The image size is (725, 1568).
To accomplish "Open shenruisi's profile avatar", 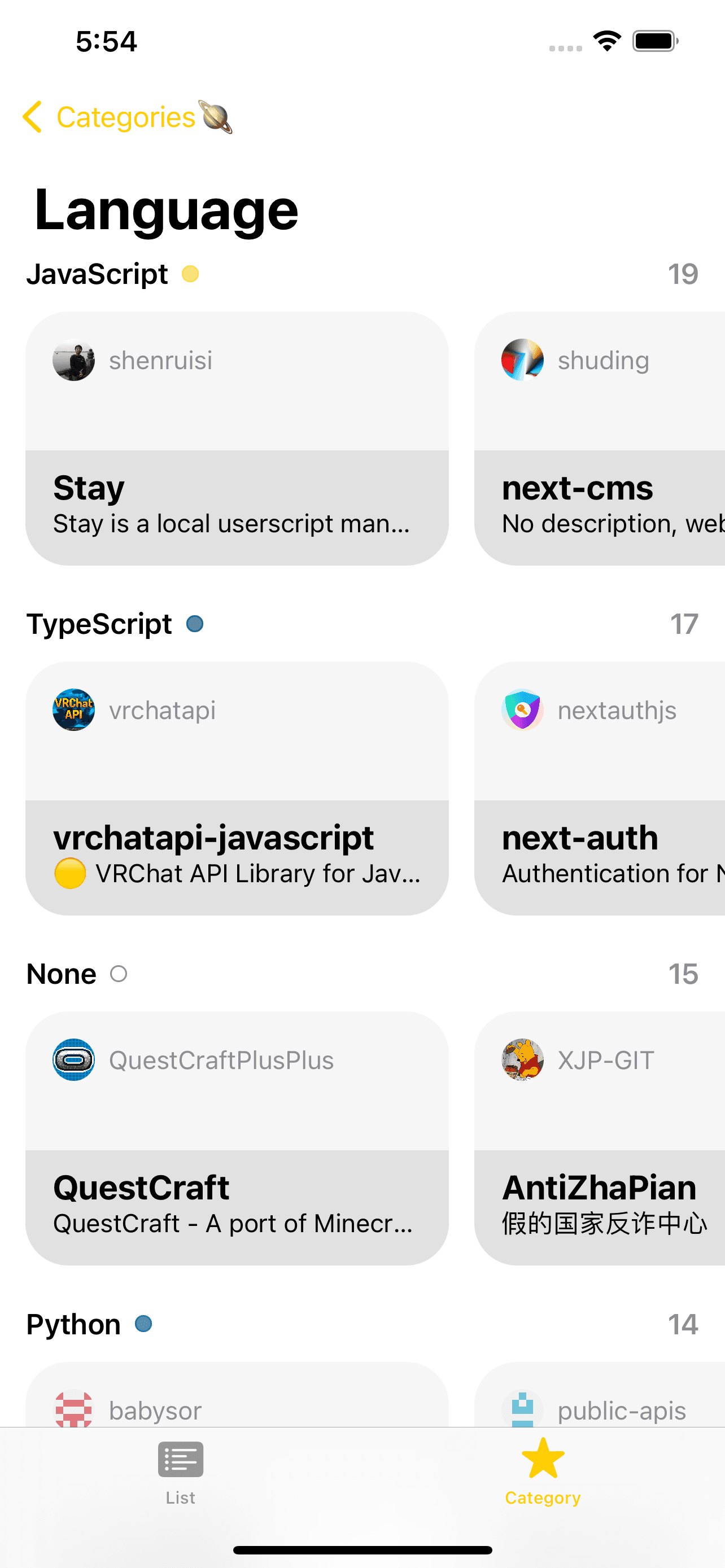I will tap(73, 360).
